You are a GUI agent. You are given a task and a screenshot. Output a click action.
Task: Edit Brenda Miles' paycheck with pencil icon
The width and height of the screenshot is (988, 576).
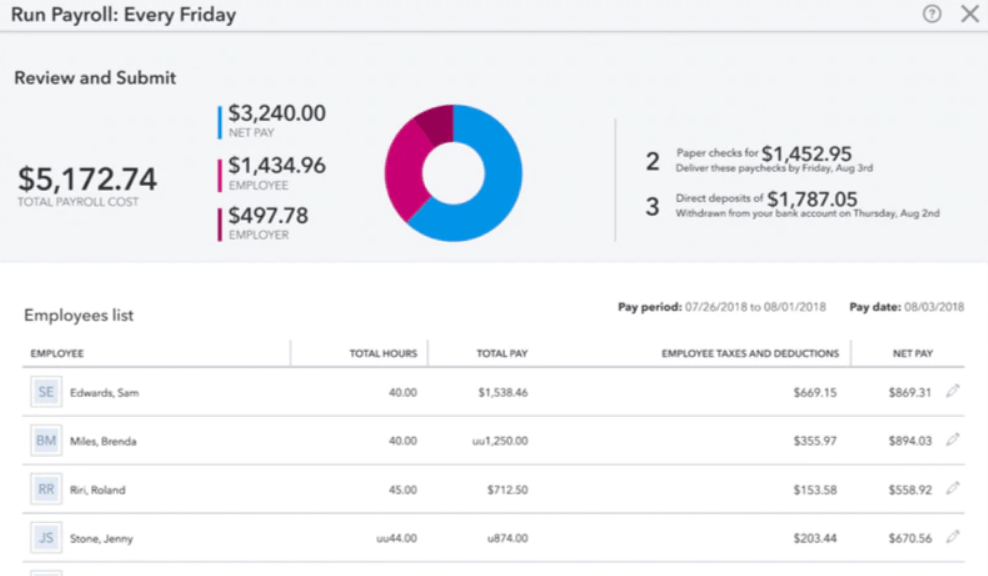[x=952, y=440]
